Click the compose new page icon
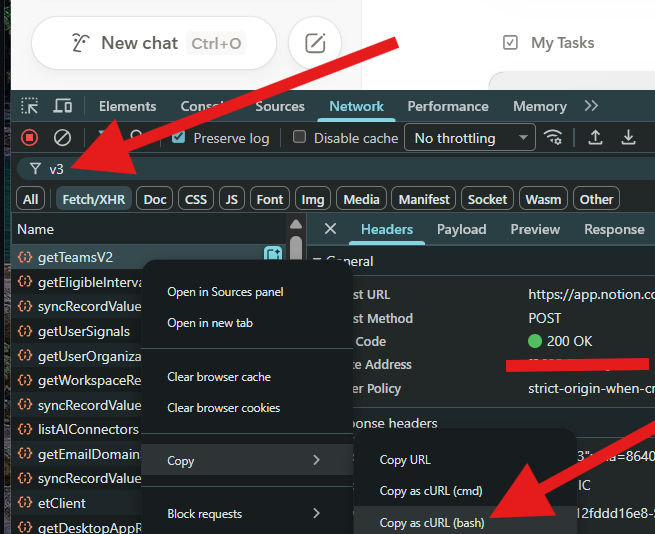 point(315,43)
